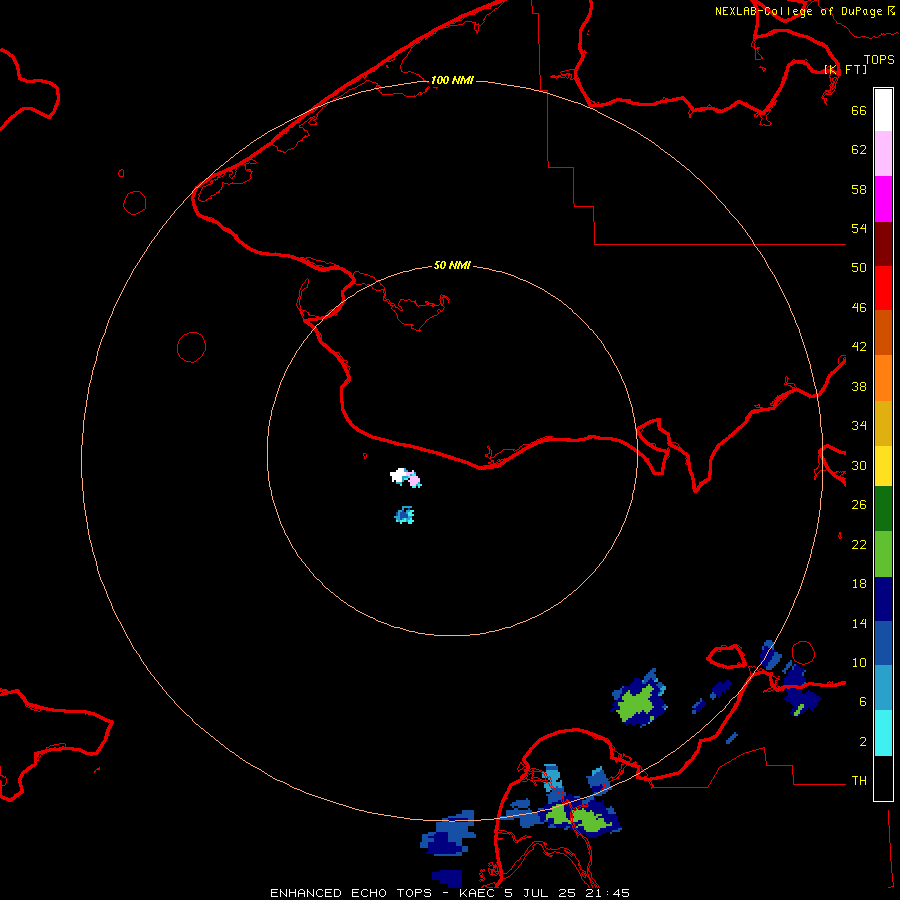Screen dimensions: 900x900
Task: Select the dark red legend swatch
Action: point(883,244)
